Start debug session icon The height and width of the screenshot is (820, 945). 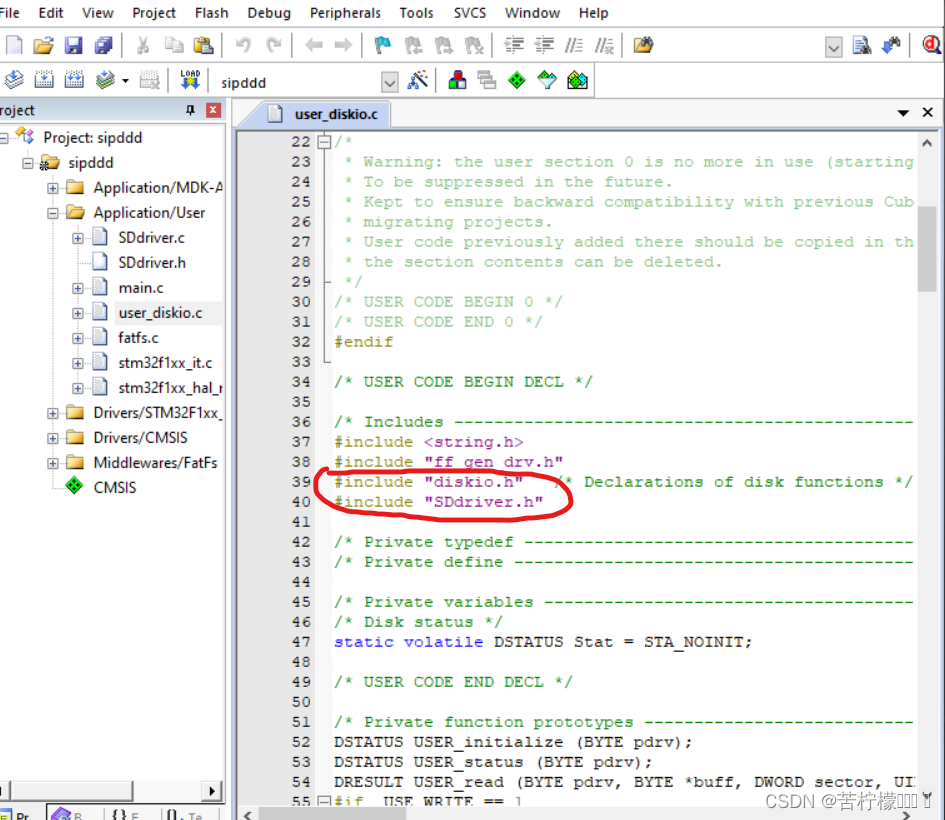(x=931, y=45)
